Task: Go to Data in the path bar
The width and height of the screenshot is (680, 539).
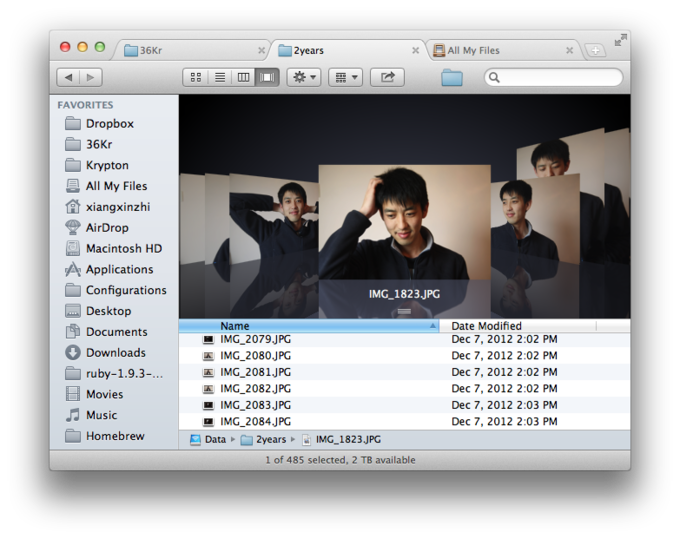Action: coord(208,440)
